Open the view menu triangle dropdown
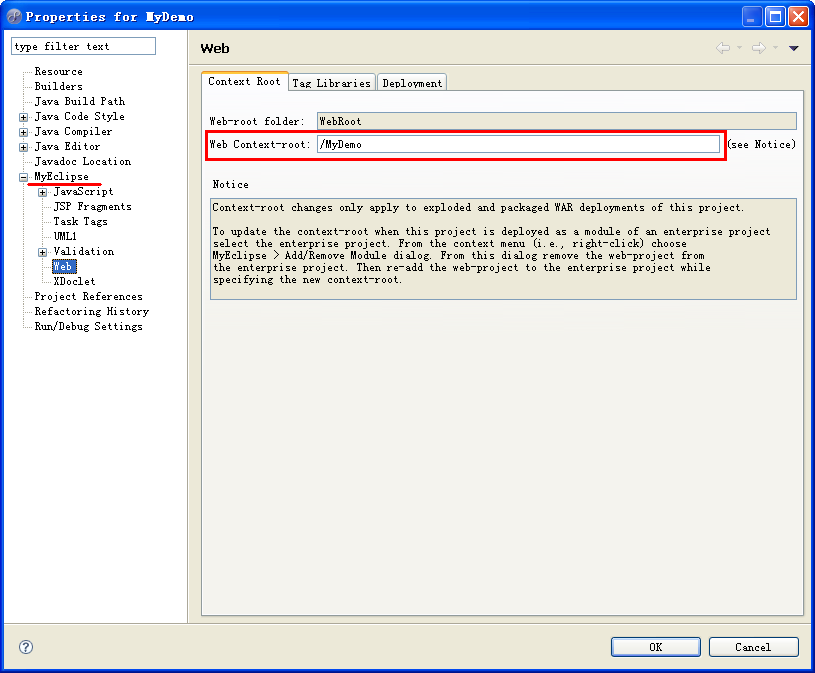This screenshot has width=815, height=673. [x=793, y=48]
